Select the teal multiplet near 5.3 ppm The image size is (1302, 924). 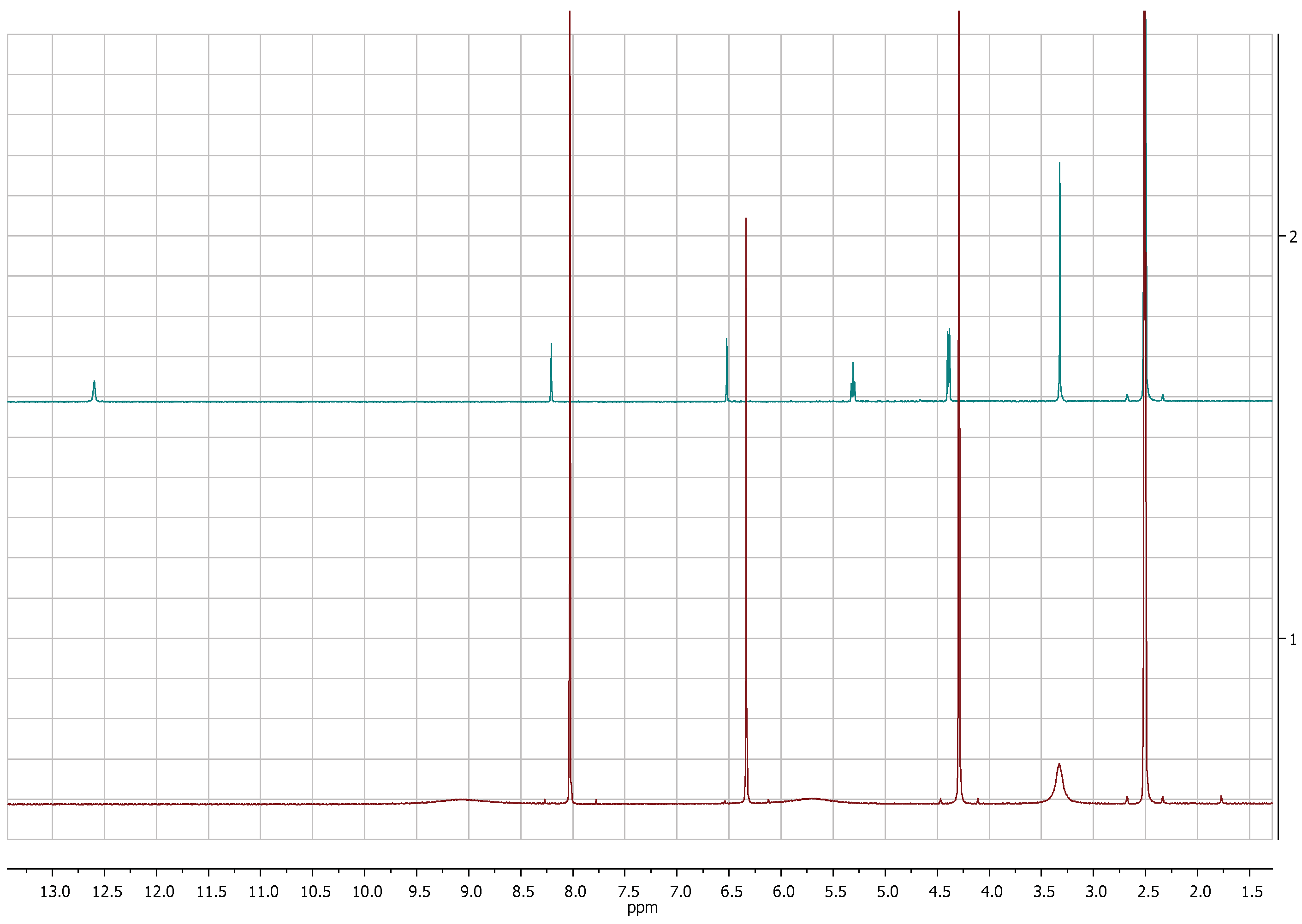852,379
